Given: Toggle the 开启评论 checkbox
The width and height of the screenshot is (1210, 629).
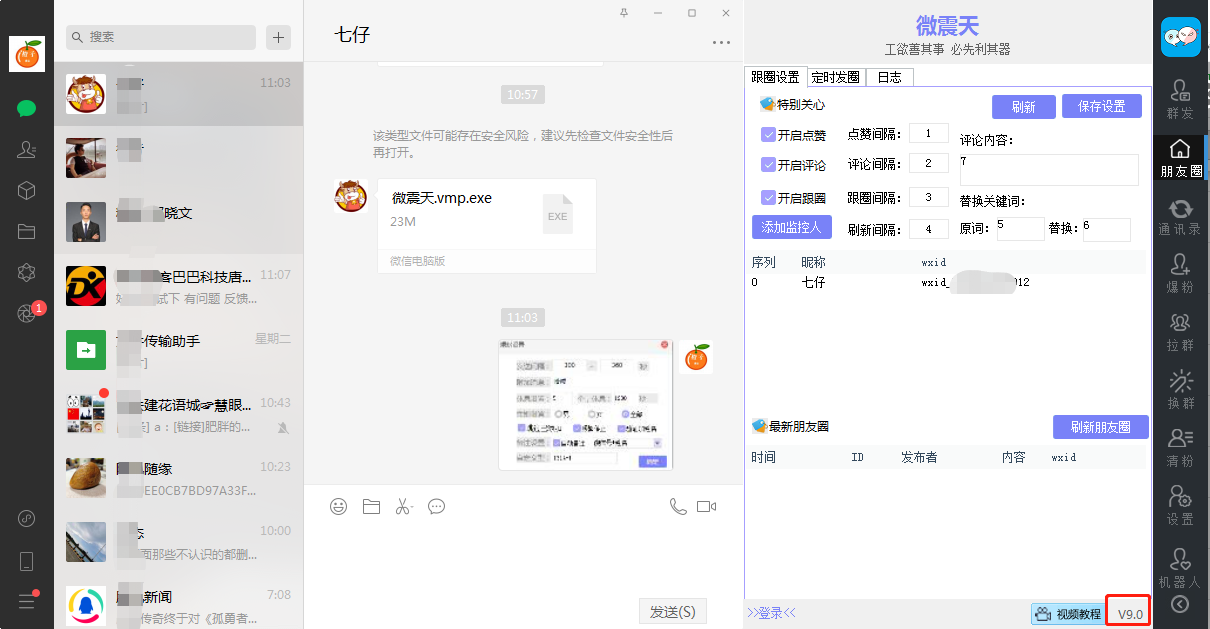Looking at the screenshot, I should [x=768, y=165].
